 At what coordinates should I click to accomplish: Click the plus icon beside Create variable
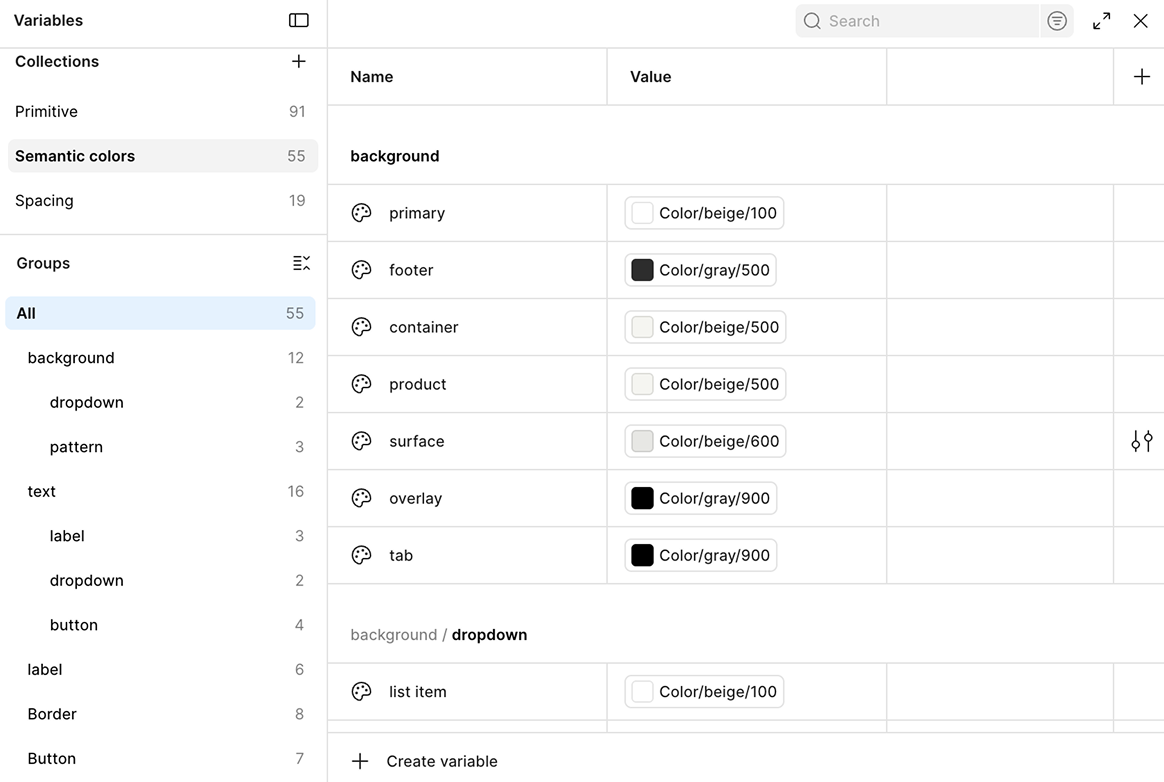point(360,761)
